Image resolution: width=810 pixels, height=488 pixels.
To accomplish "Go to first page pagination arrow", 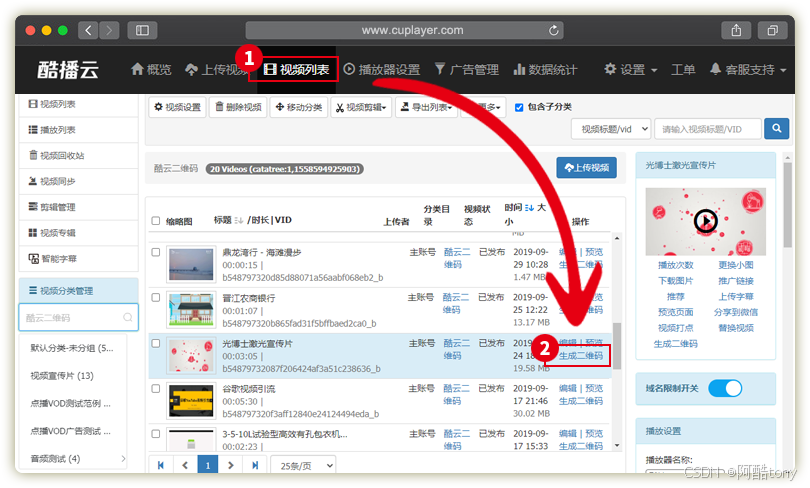I will (x=161, y=465).
